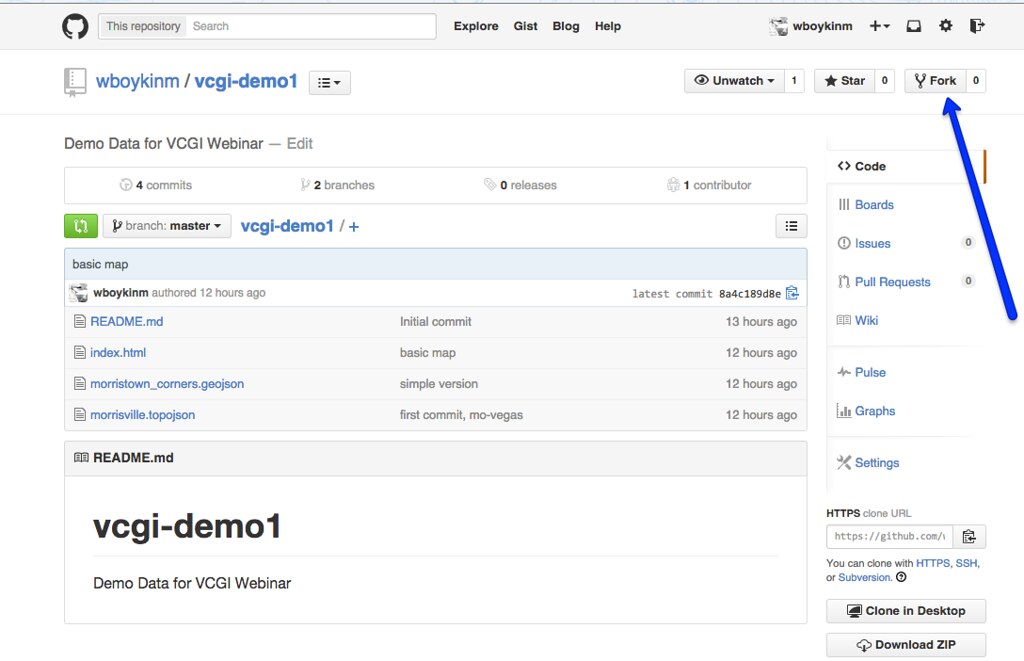Switch clone URL to SSH
Image resolution: width=1024 pixels, height=661 pixels.
coord(966,563)
